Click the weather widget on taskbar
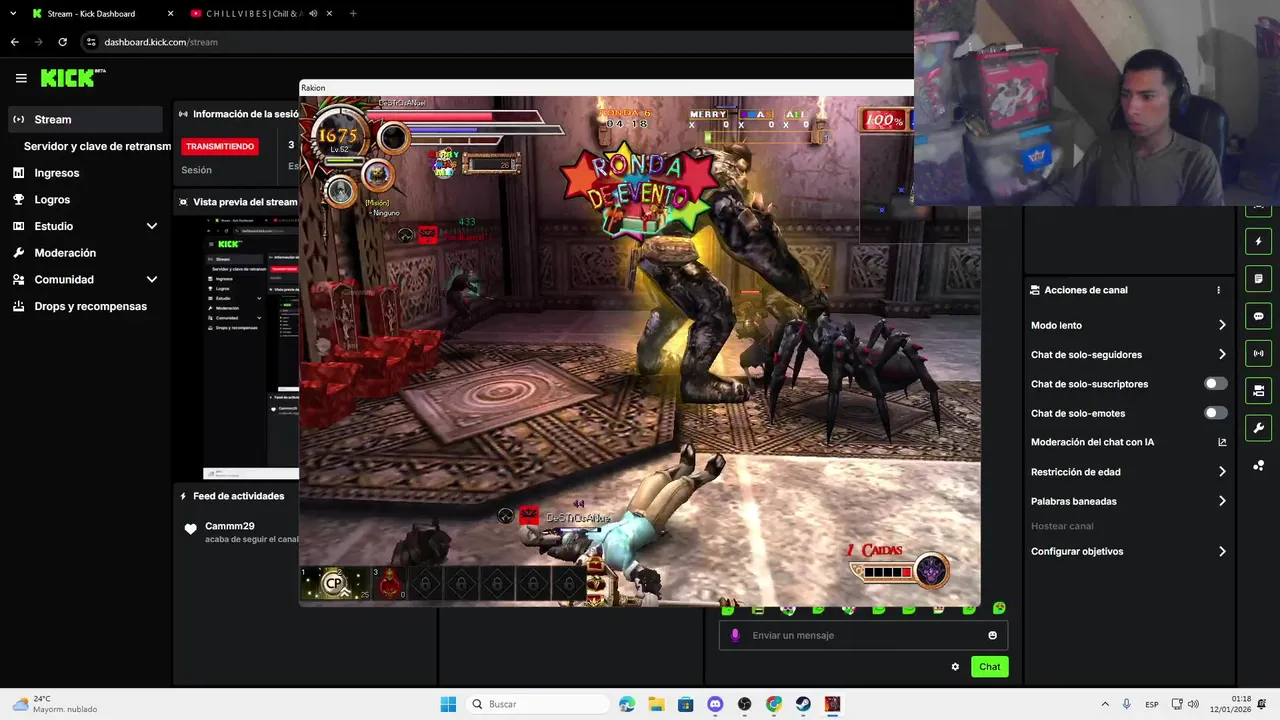The width and height of the screenshot is (1280, 720). 55,704
